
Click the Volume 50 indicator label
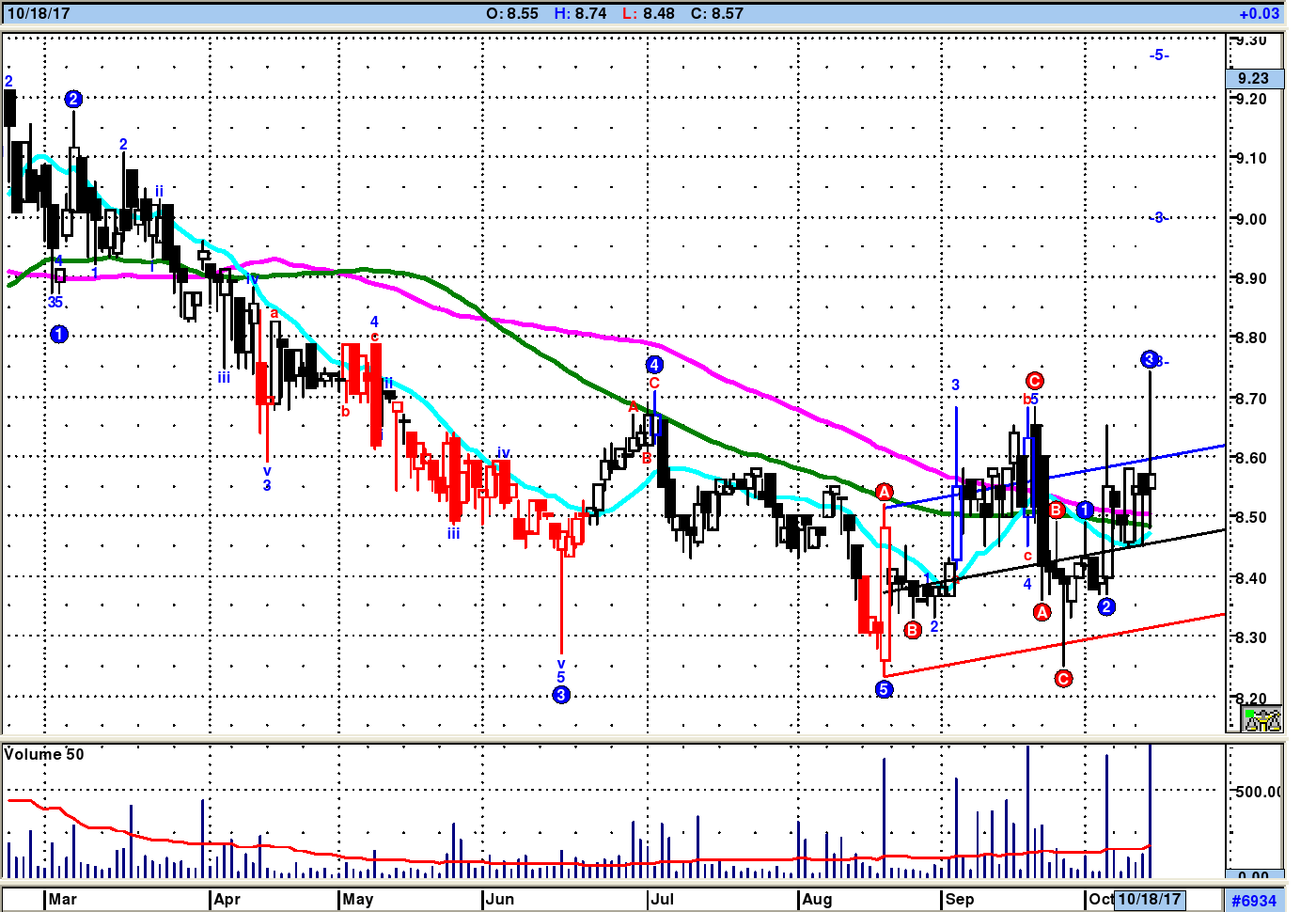pyautogui.click(x=44, y=754)
